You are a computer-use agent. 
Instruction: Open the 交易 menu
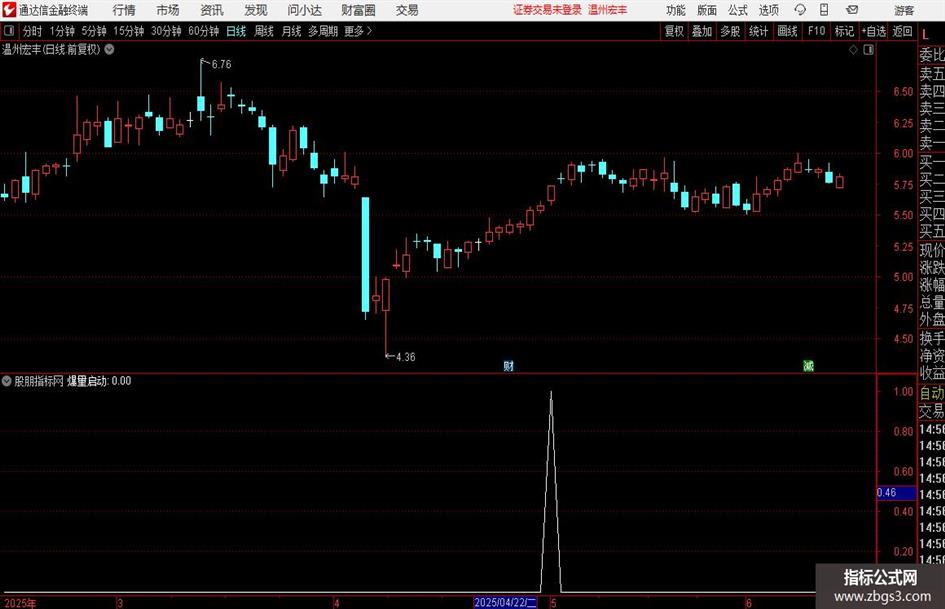click(x=407, y=10)
